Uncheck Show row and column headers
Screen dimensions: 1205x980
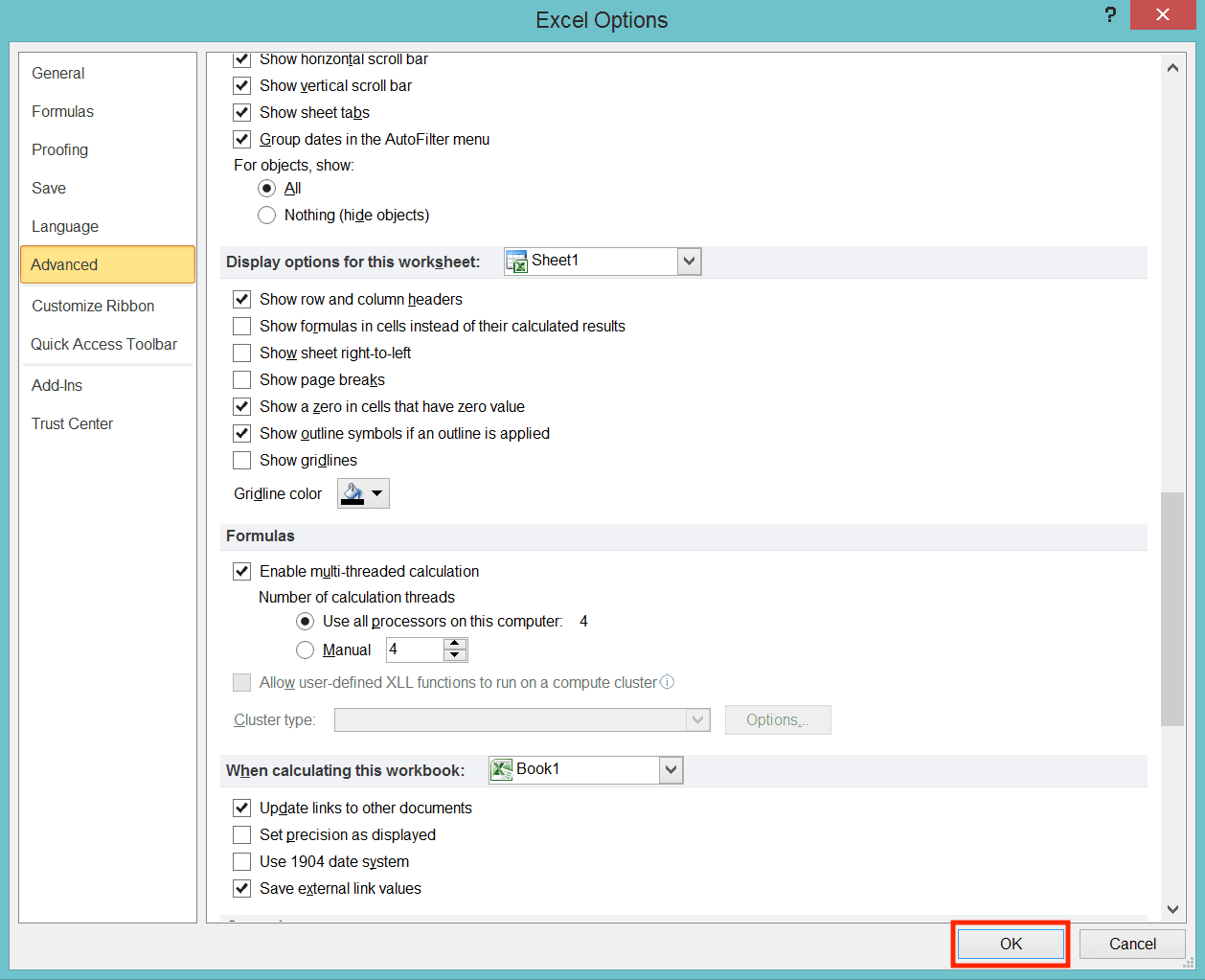pos(242,299)
